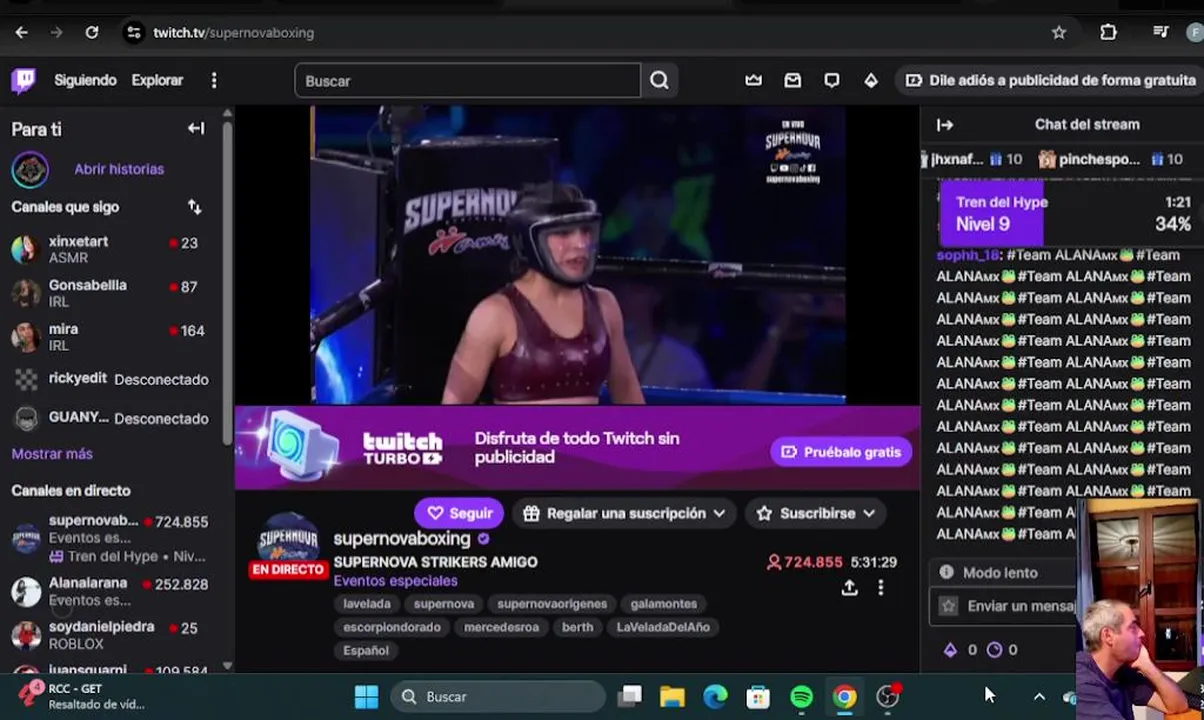Open the whispers chat bubble icon

pos(832,80)
